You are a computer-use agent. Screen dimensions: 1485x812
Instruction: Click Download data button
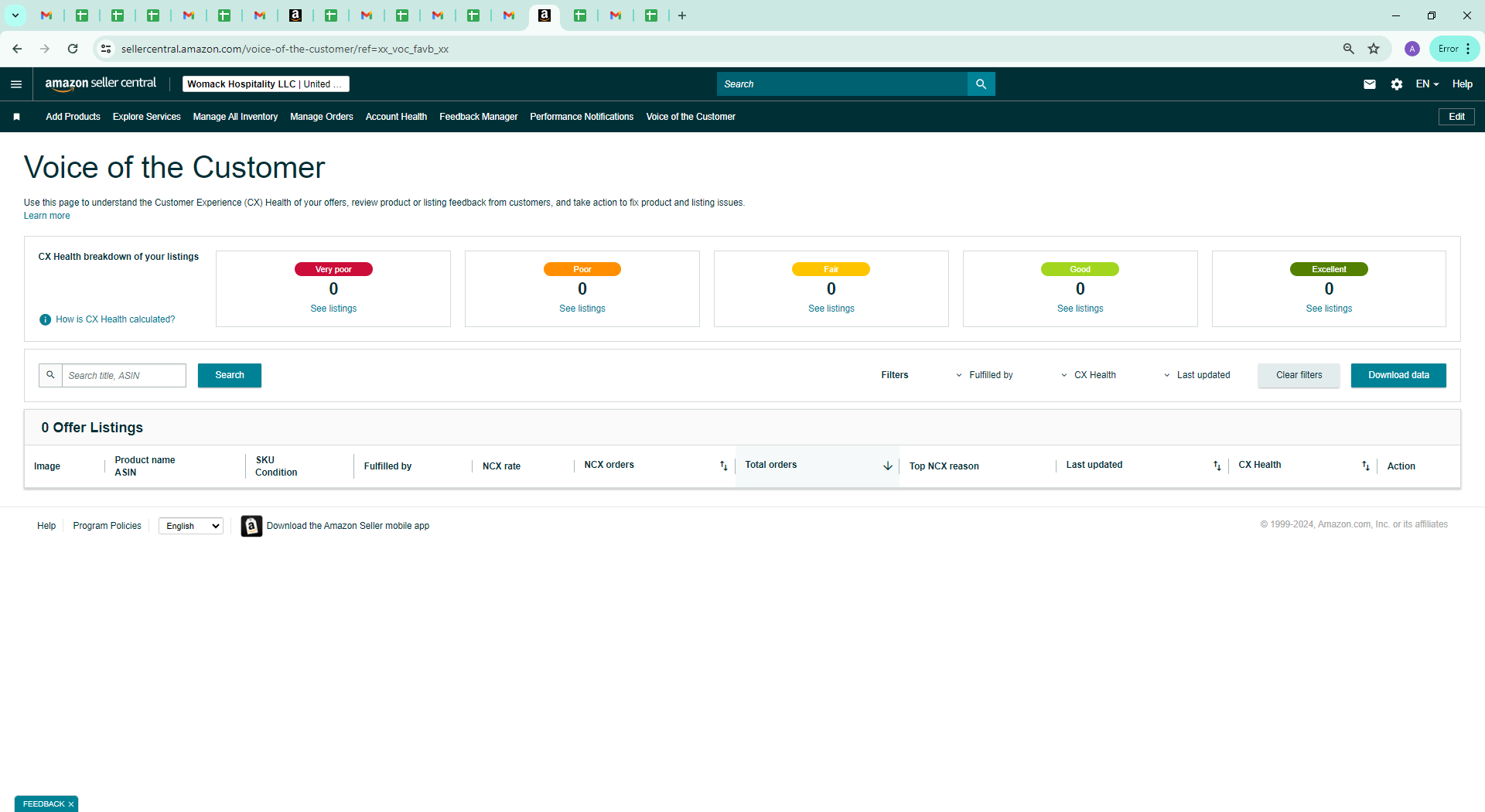(x=1398, y=375)
